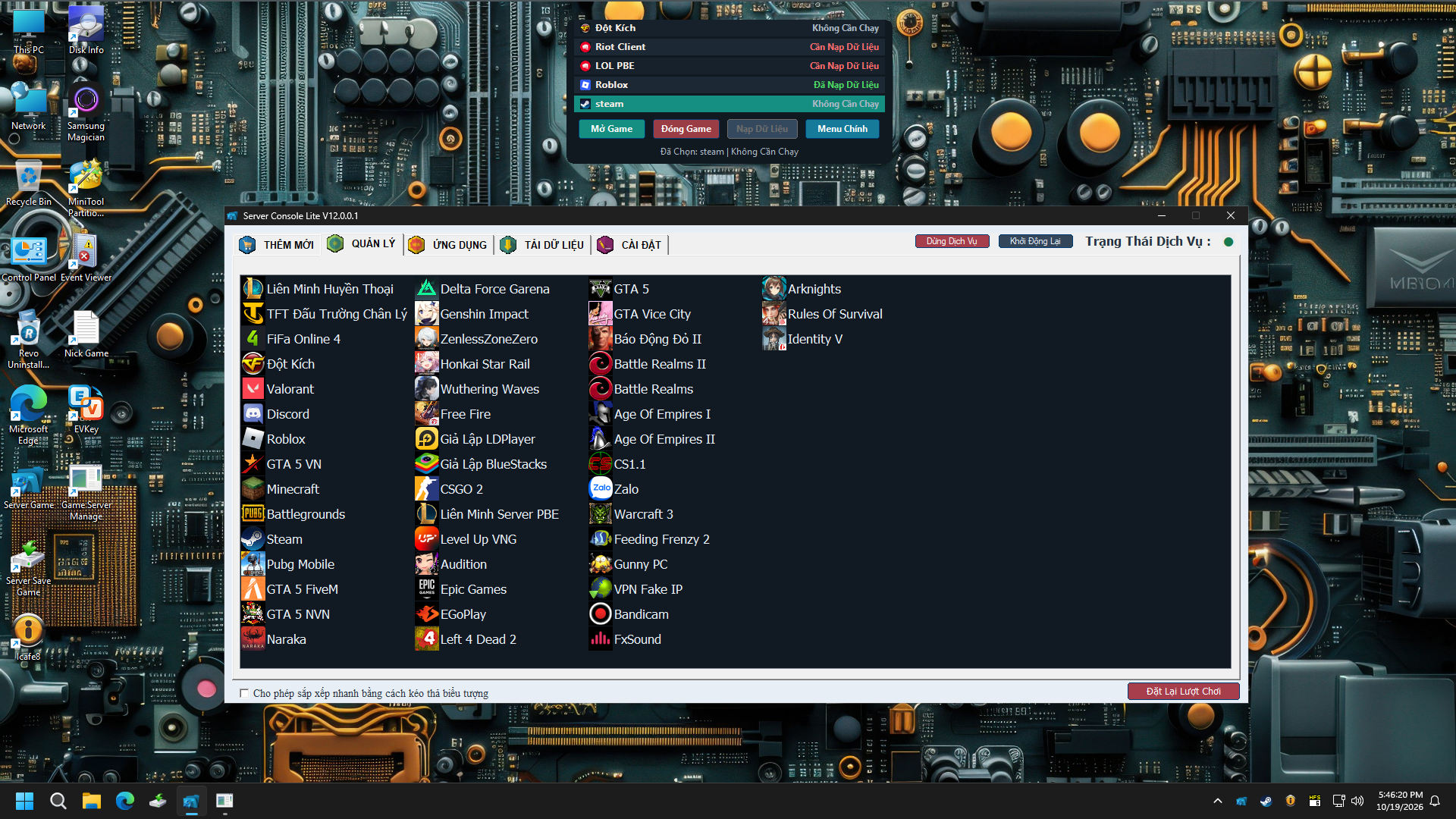Pick the Epic Games icon
This screenshot has height=819, width=1456.
pyautogui.click(x=426, y=589)
